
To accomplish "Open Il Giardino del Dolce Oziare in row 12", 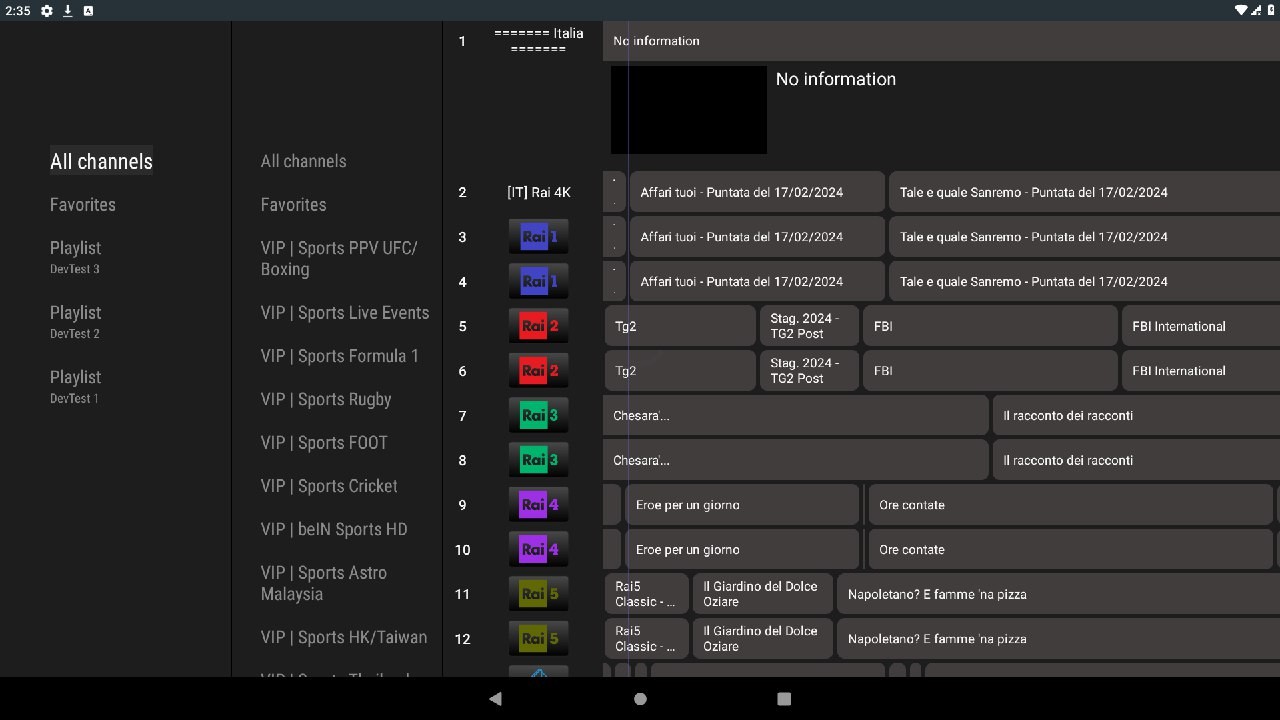I will pyautogui.click(x=762, y=639).
